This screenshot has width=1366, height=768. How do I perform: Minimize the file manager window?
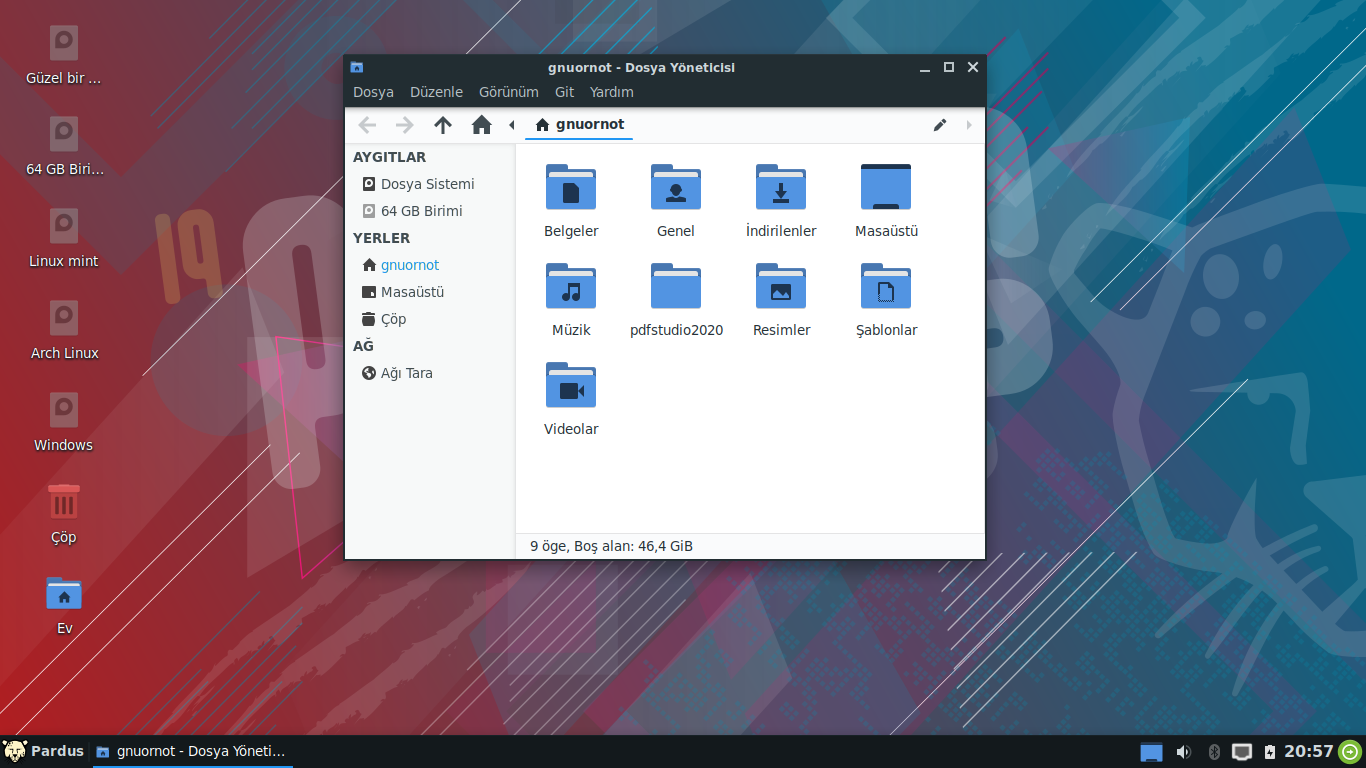point(926,67)
